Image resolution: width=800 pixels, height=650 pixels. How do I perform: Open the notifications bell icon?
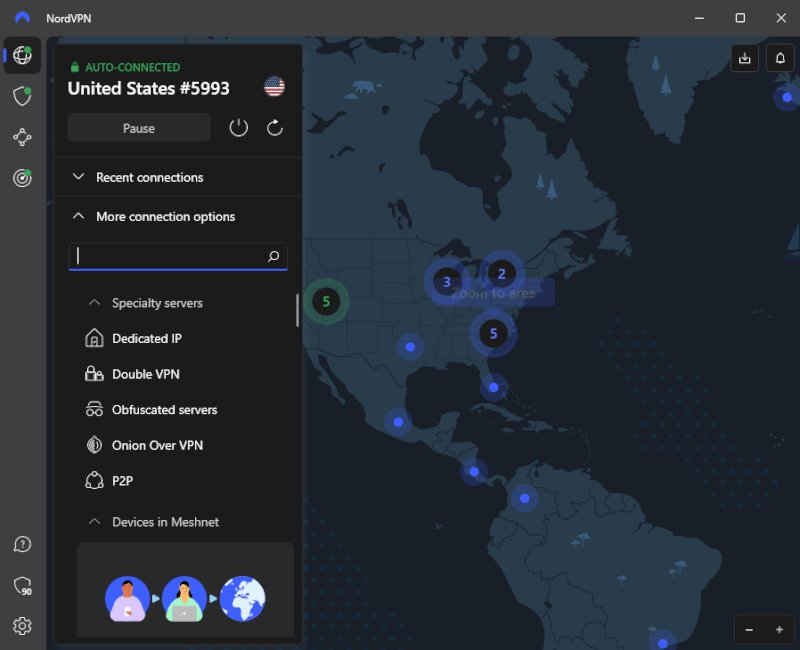(x=780, y=58)
